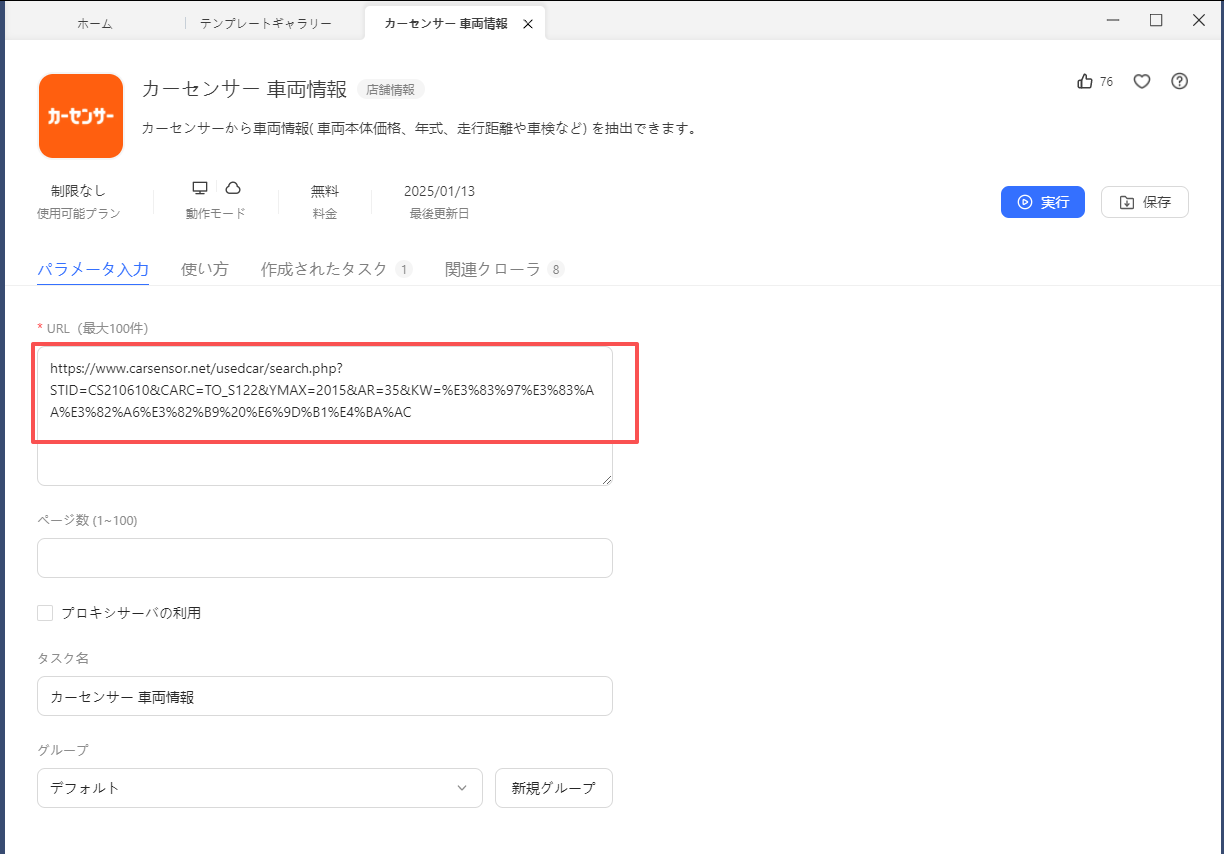Image resolution: width=1224 pixels, height=854 pixels.
Task: Click the desktop local mode icon
Action: click(200, 188)
